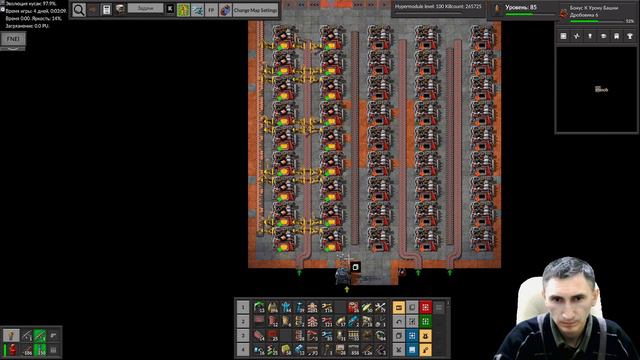
Task: Pick the red item with count 25 in row 3
Action: pos(272,336)
